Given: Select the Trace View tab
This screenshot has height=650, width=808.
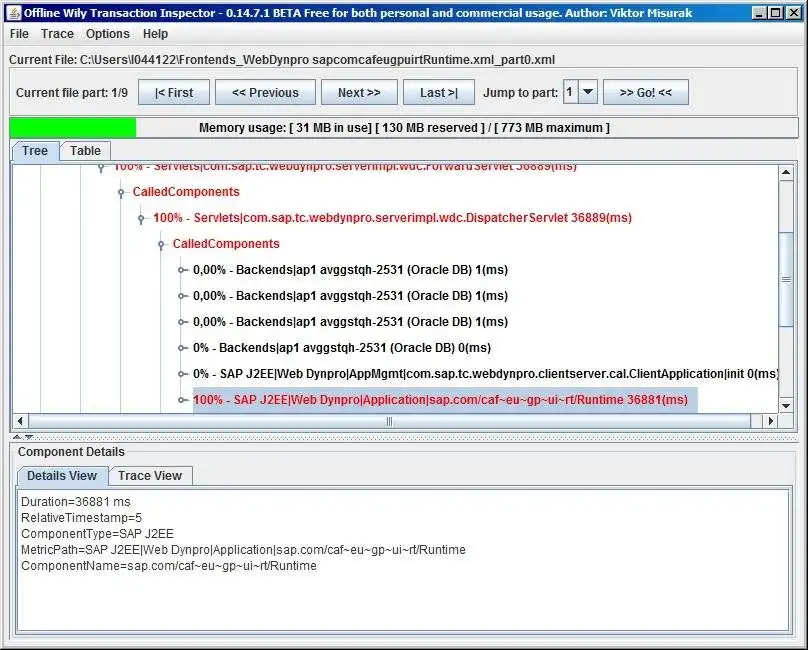Looking at the screenshot, I should point(150,476).
